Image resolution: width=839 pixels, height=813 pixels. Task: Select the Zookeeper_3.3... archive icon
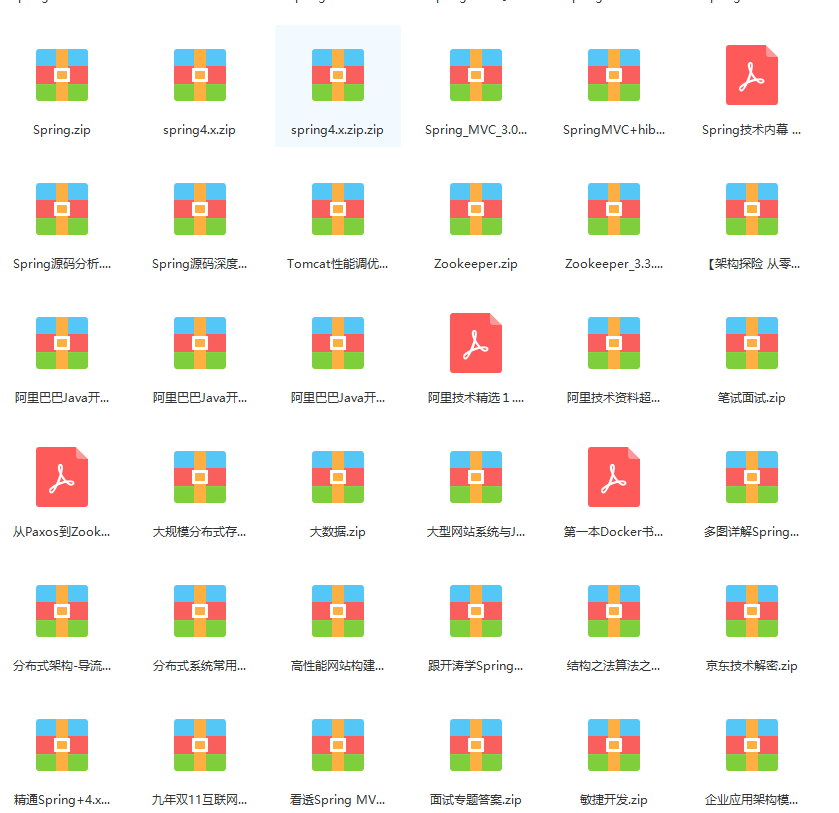click(614, 209)
